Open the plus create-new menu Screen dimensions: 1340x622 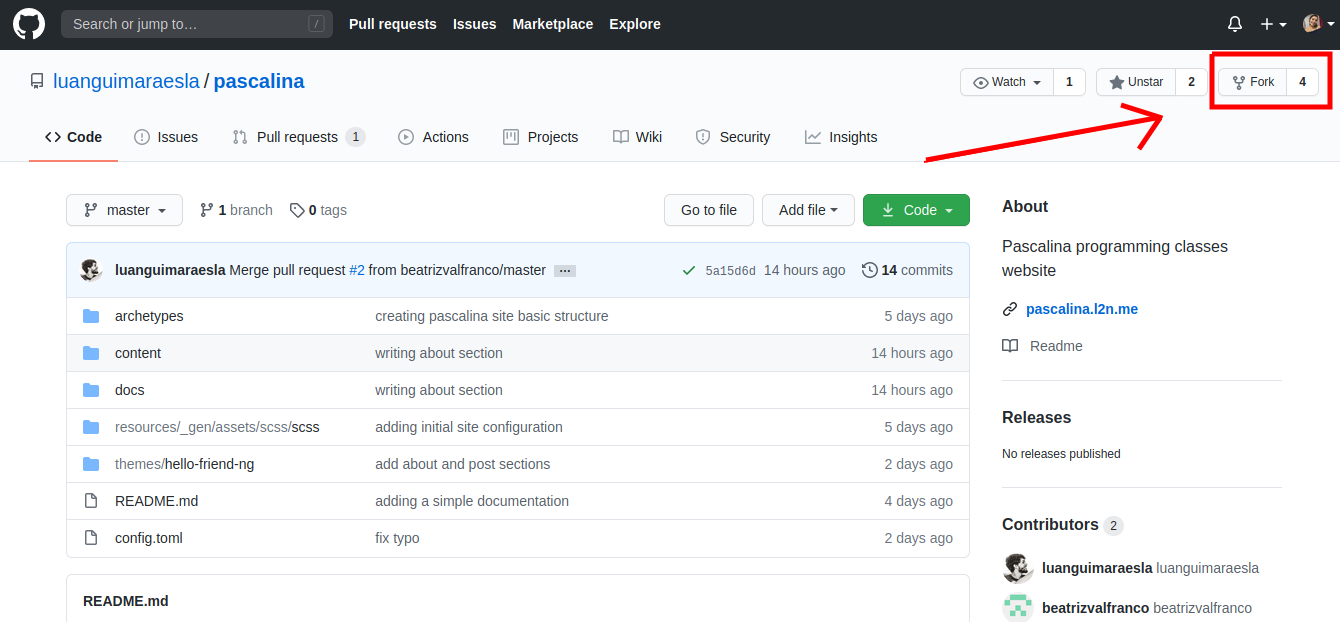tap(1273, 24)
